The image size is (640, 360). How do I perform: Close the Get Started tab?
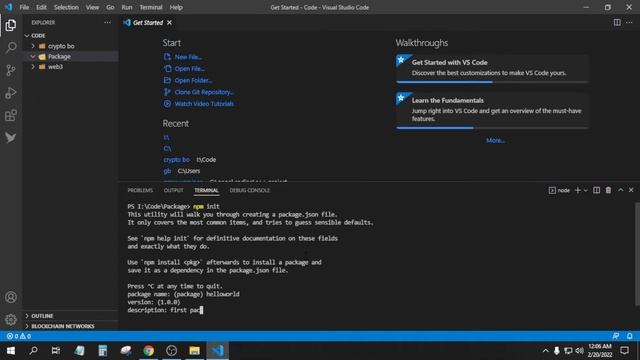pyautogui.click(x=169, y=22)
